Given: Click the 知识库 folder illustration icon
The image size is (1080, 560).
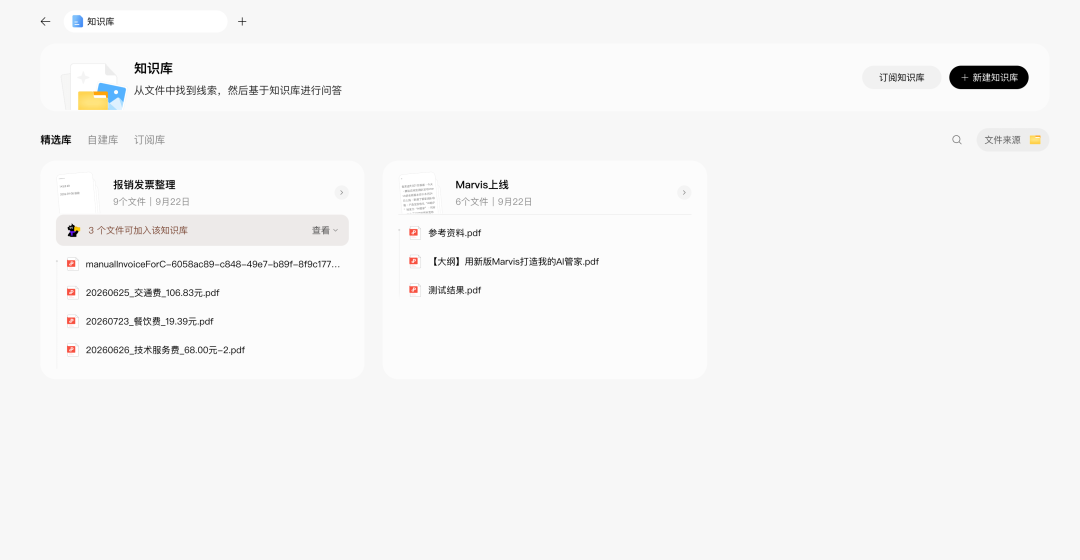Looking at the screenshot, I should (94, 87).
